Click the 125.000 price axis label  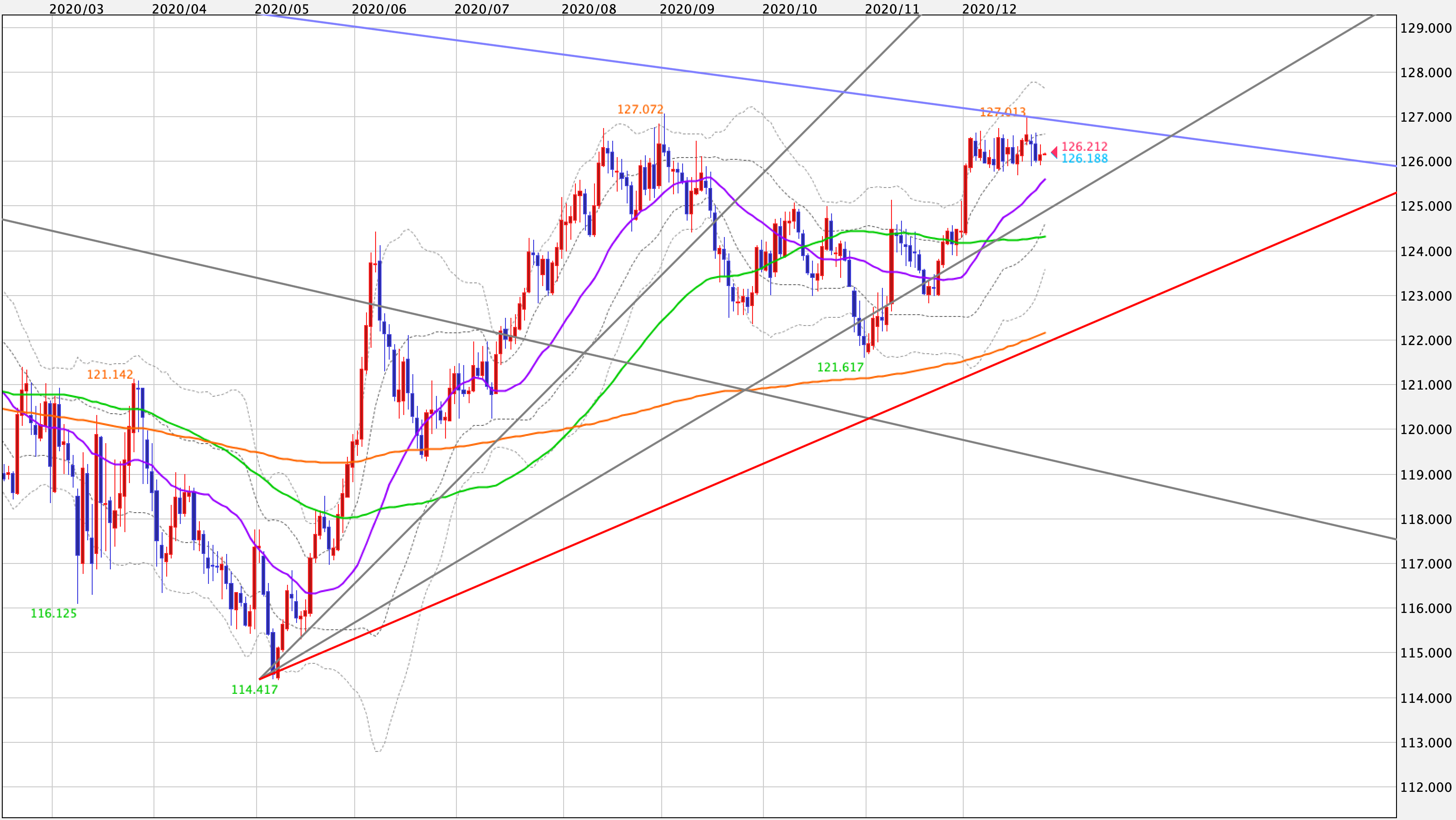pos(1426,207)
